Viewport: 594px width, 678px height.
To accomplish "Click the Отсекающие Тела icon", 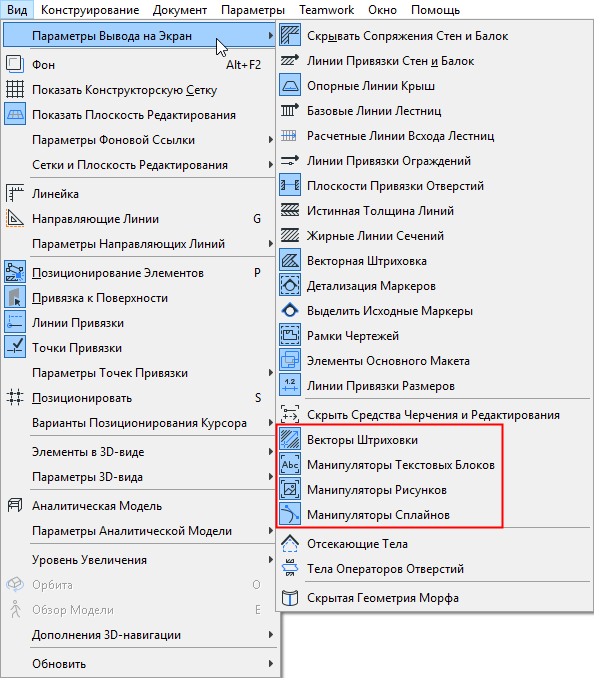I will click(x=290, y=544).
